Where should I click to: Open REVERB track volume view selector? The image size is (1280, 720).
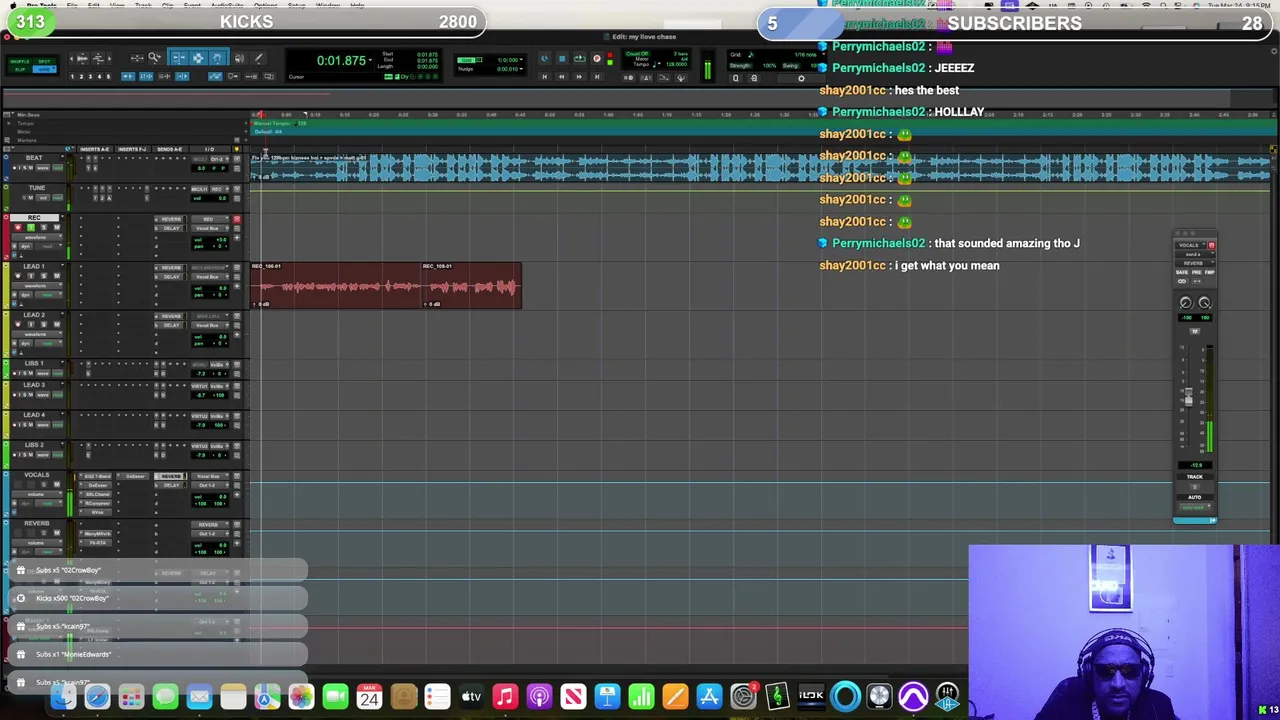[x=37, y=543]
